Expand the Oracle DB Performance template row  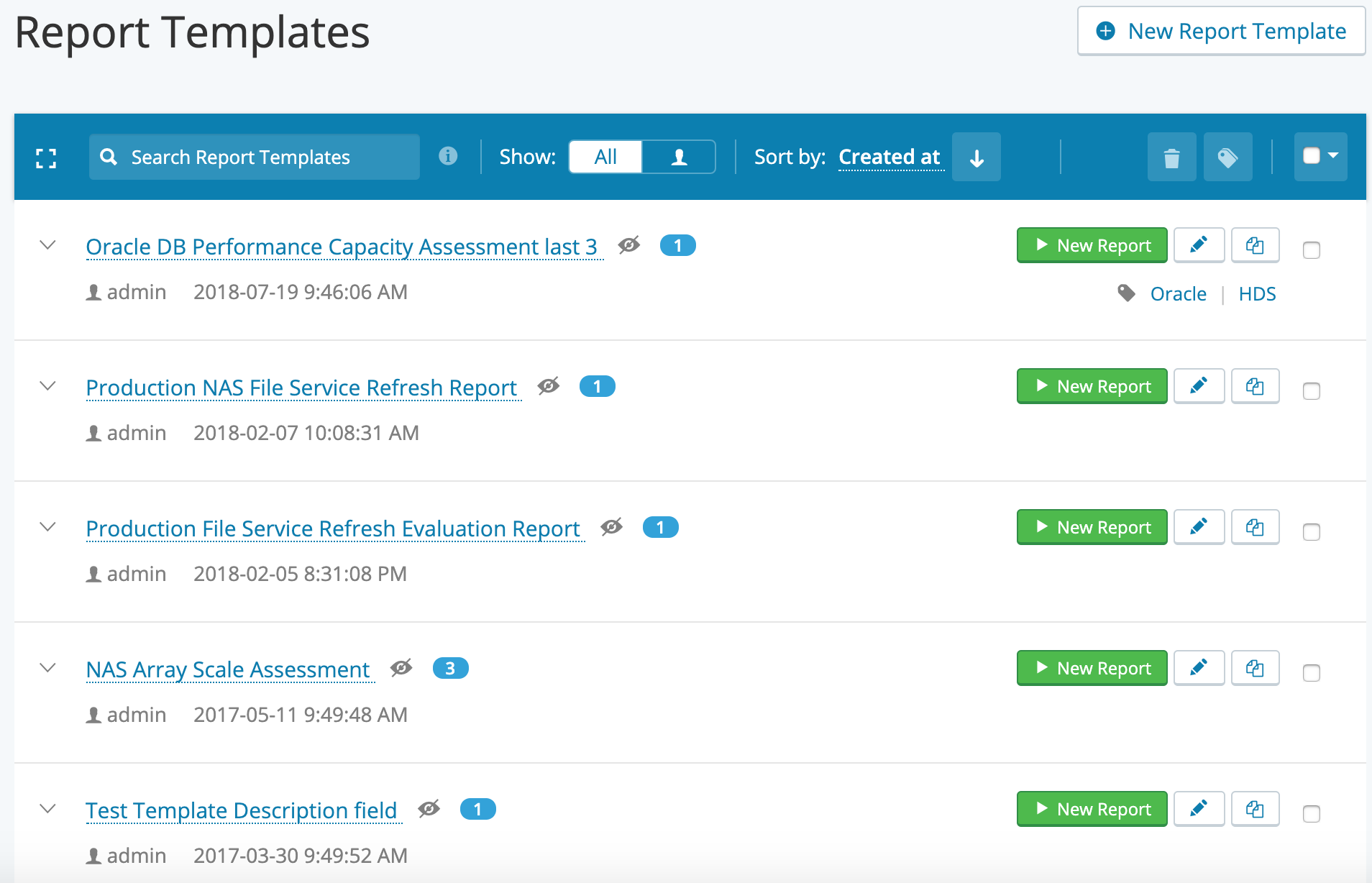pos(47,245)
